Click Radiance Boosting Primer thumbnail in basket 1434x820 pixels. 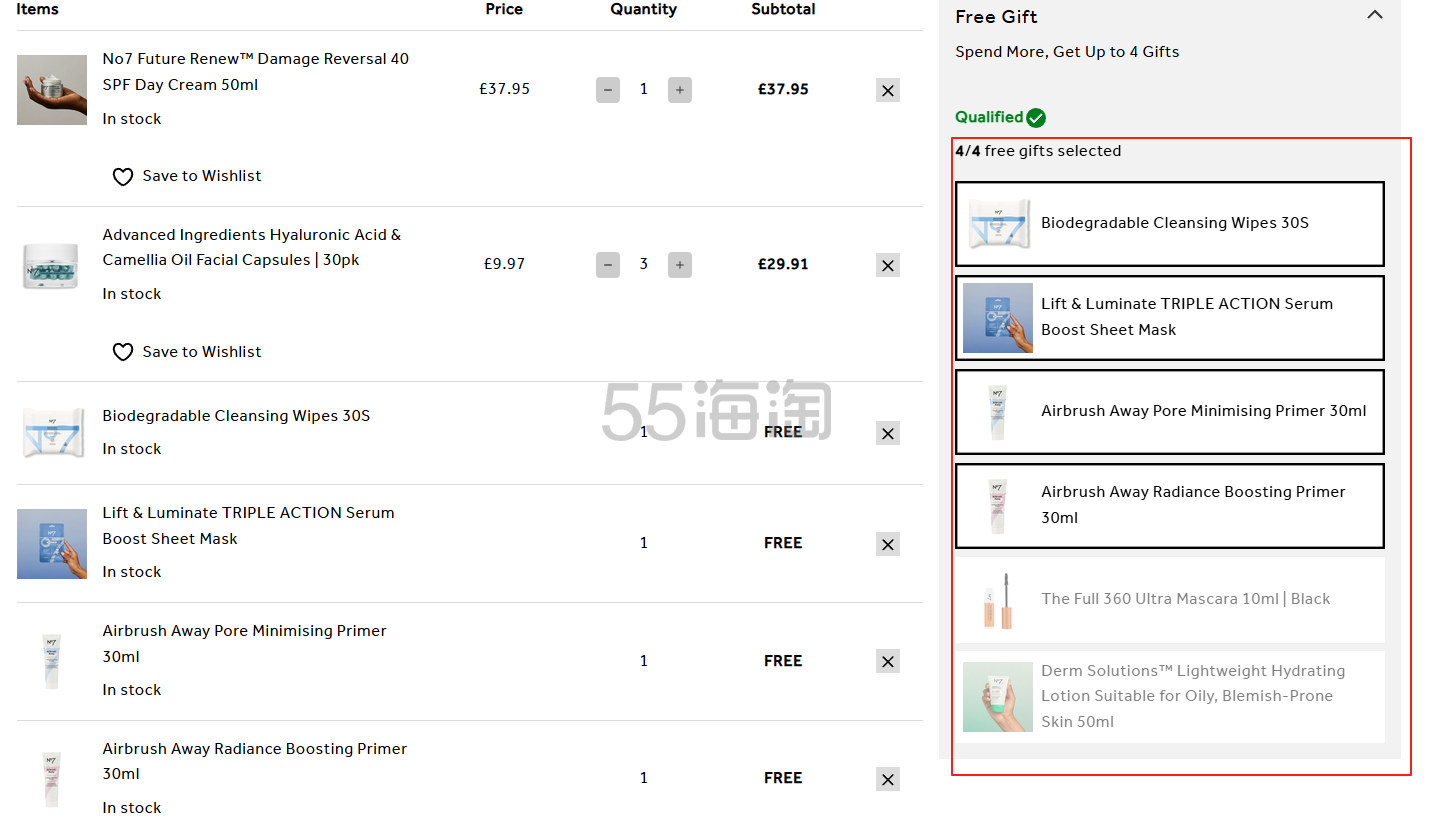[52, 779]
